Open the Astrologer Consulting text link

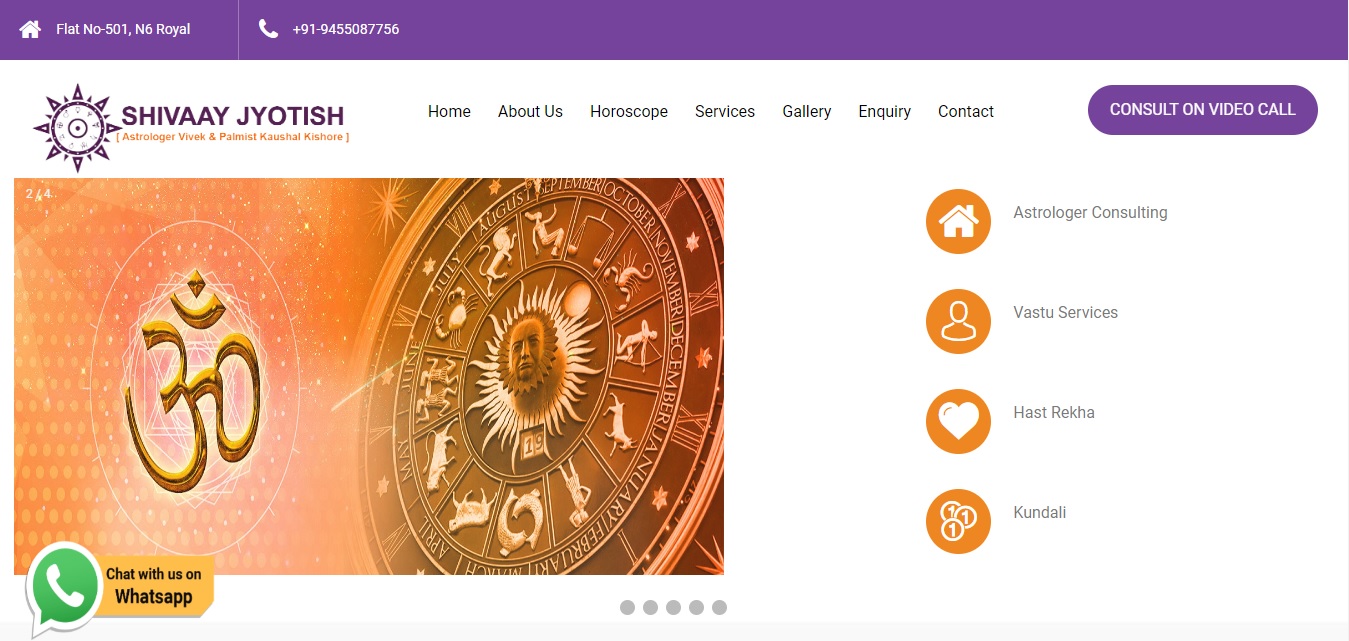click(x=1090, y=212)
